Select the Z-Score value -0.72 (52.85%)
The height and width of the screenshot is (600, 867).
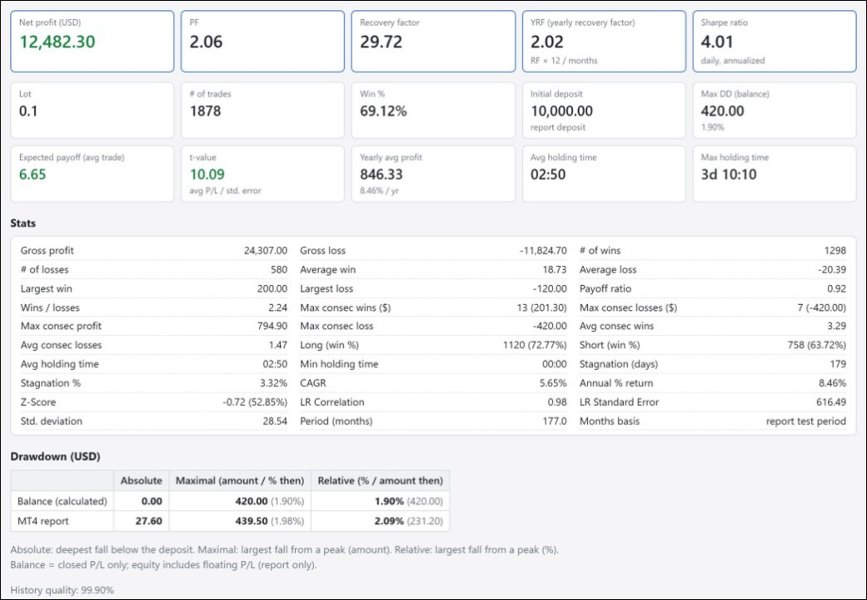(255, 402)
